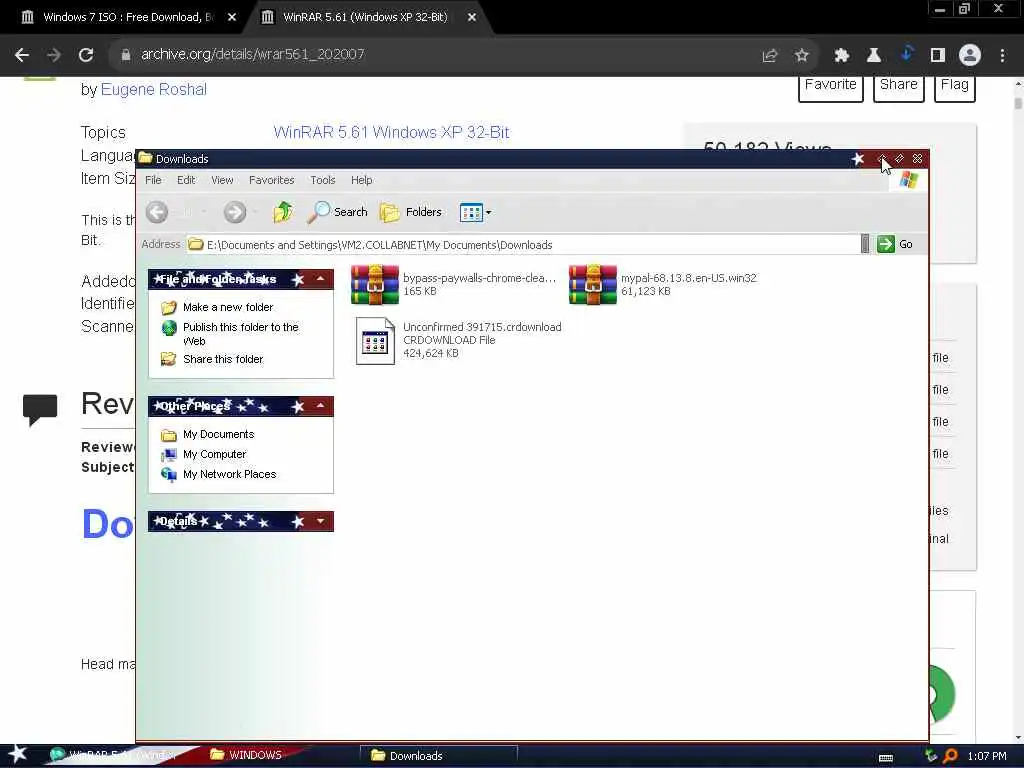
Task: Open Search in the Downloads explorer toolbar
Action: (x=337, y=212)
